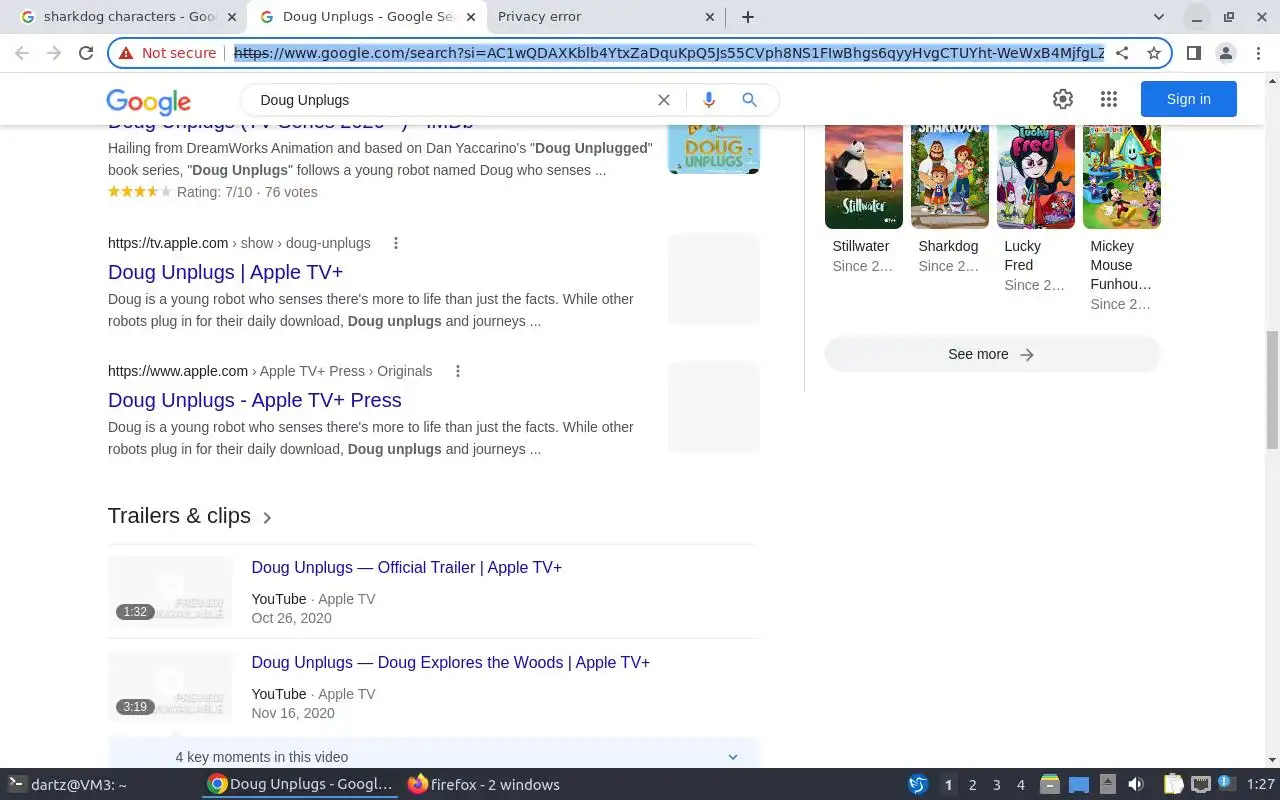Viewport: 1280px width, 800px height.
Task: Click the browser address bar URL
Action: coord(668,53)
